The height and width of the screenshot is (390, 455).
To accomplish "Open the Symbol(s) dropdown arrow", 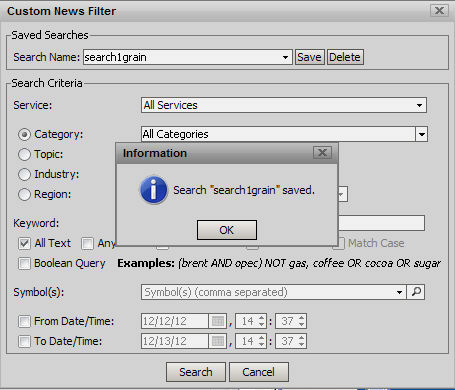I will point(399,292).
